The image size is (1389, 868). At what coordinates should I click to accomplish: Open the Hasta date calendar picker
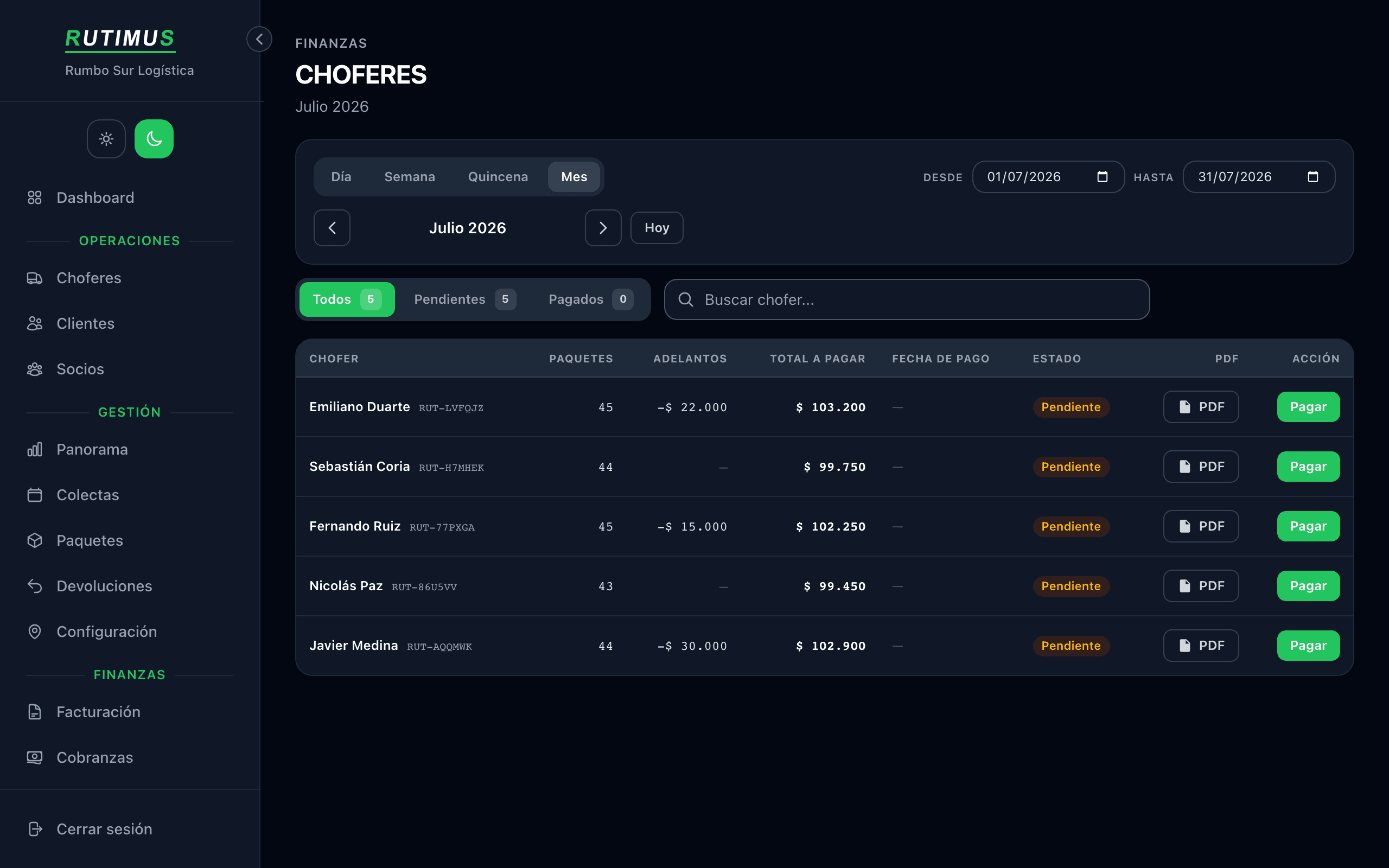click(x=1312, y=177)
